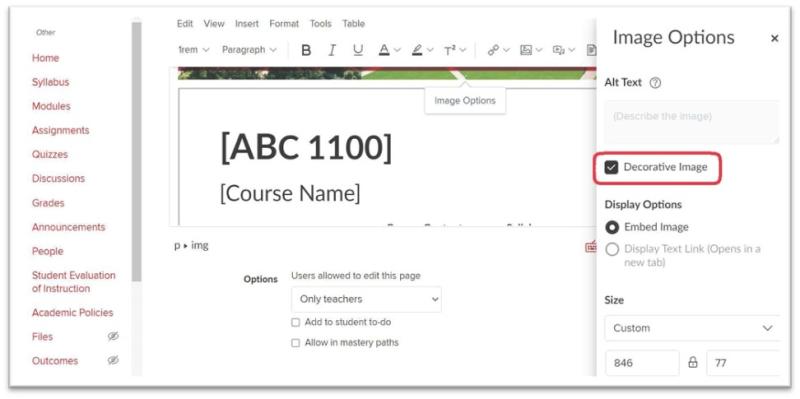
Task: Toggle underline formatting in the toolbar
Action: point(358,50)
